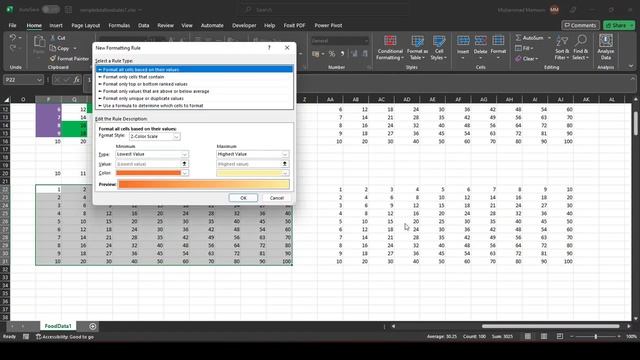Click the Cut command
Image resolution: width=640 pixels, height=360 pixels.
58,38
